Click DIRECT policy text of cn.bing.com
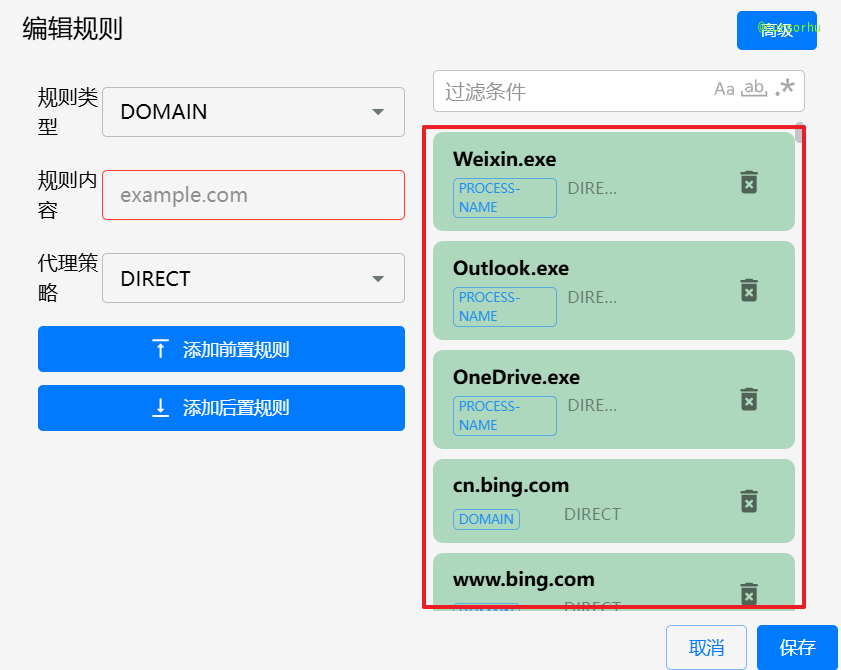841x670 pixels. pyautogui.click(x=592, y=514)
